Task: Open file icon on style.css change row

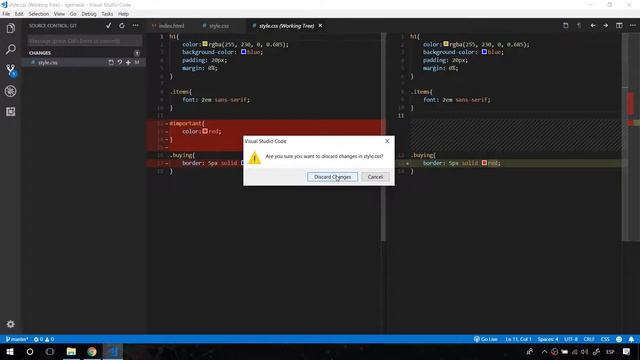Action: [x=111, y=62]
